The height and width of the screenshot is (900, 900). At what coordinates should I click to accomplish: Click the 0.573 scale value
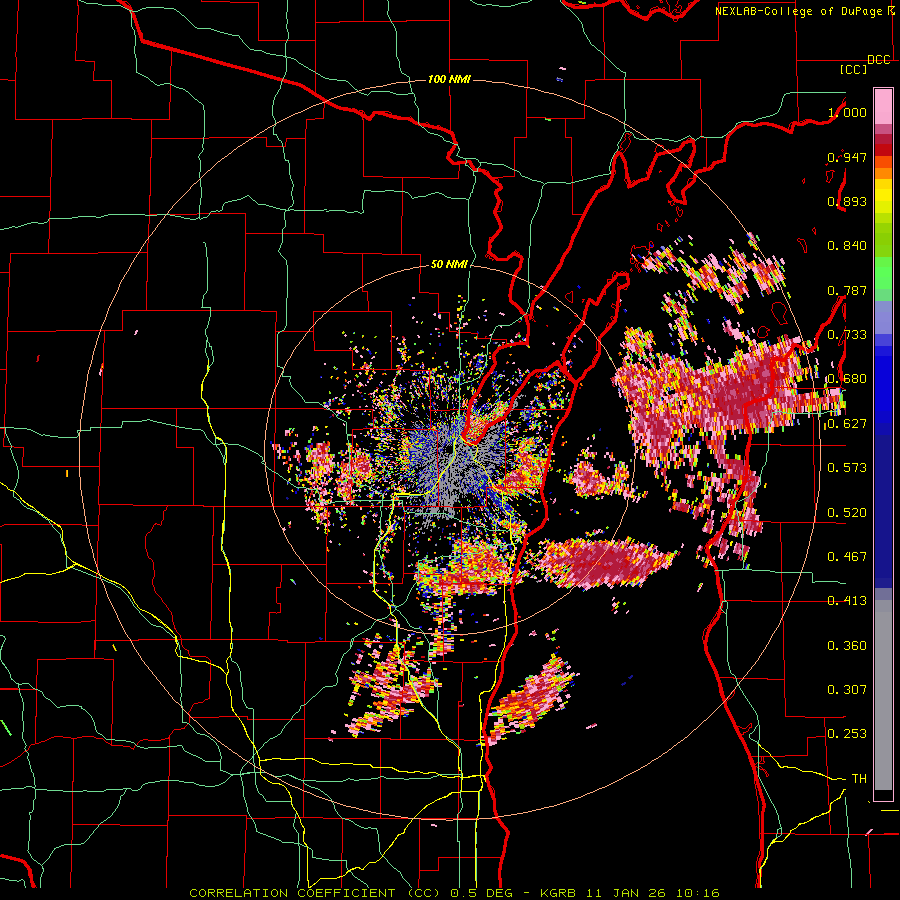[847, 468]
